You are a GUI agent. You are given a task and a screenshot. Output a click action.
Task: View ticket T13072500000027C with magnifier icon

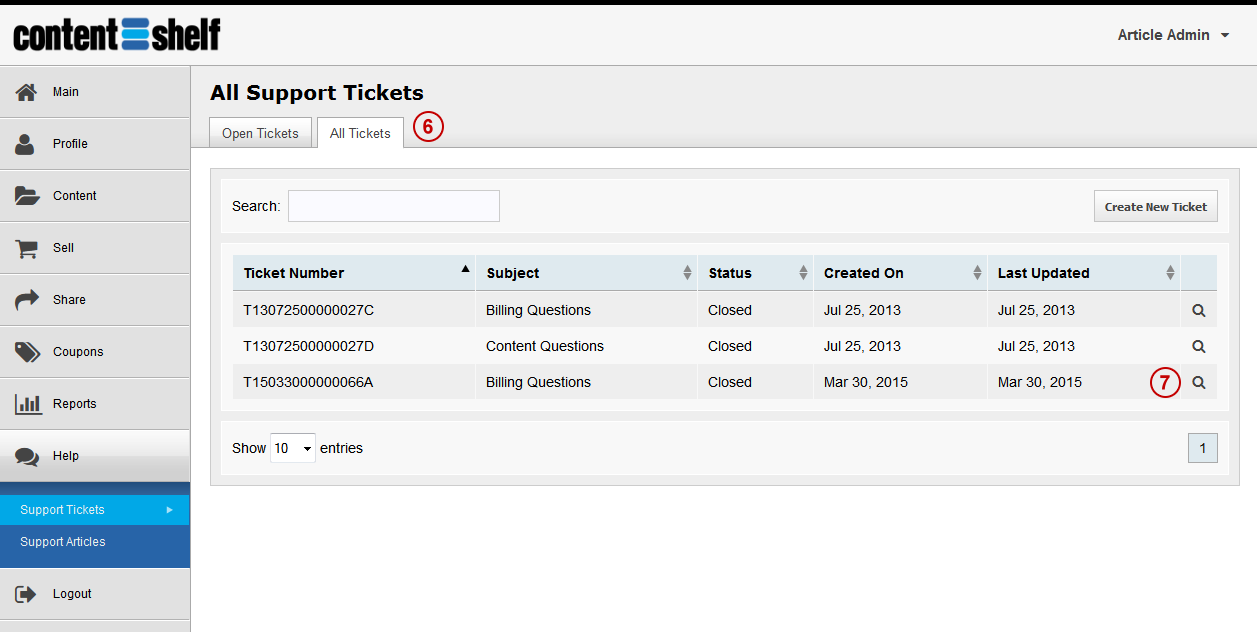tap(1199, 310)
